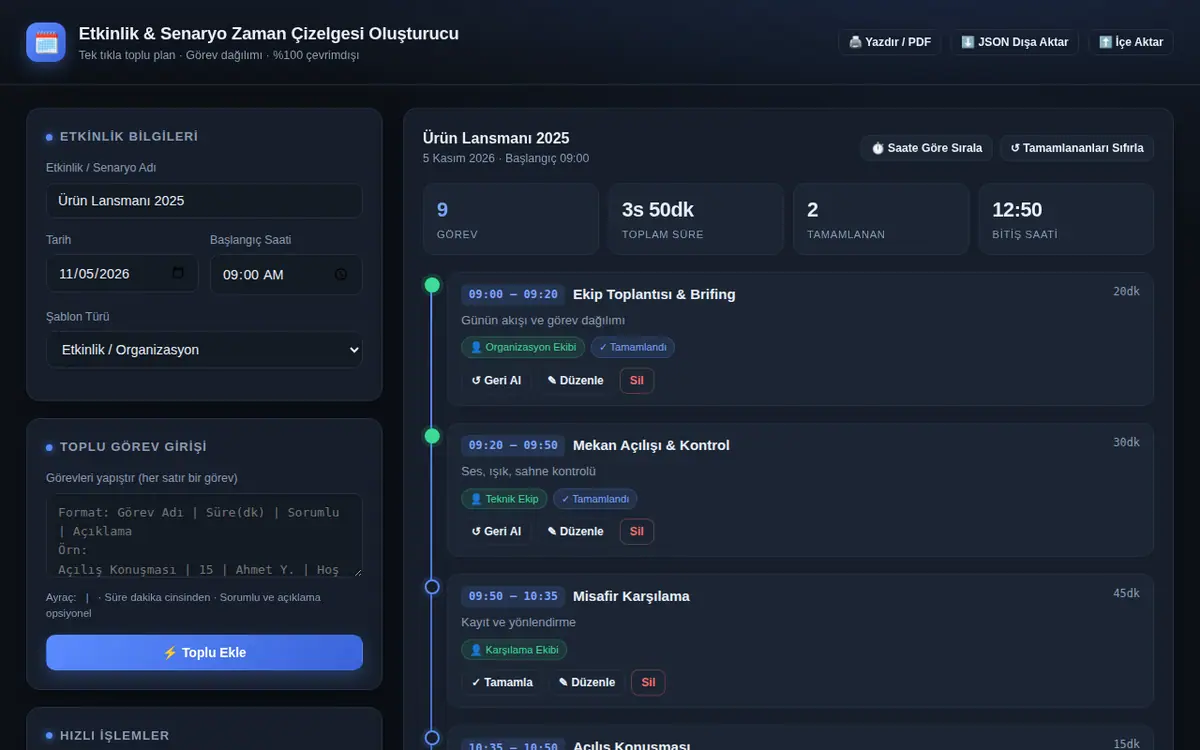Mark Misafir Karşılama as completed
1200x750 pixels.
pos(502,683)
